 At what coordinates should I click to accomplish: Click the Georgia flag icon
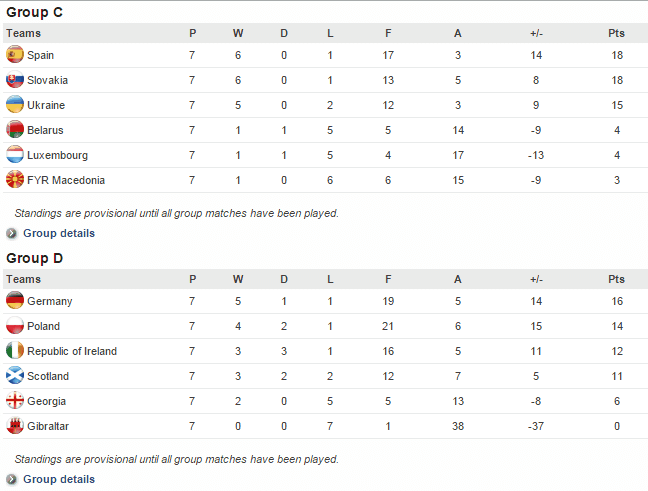coord(15,400)
